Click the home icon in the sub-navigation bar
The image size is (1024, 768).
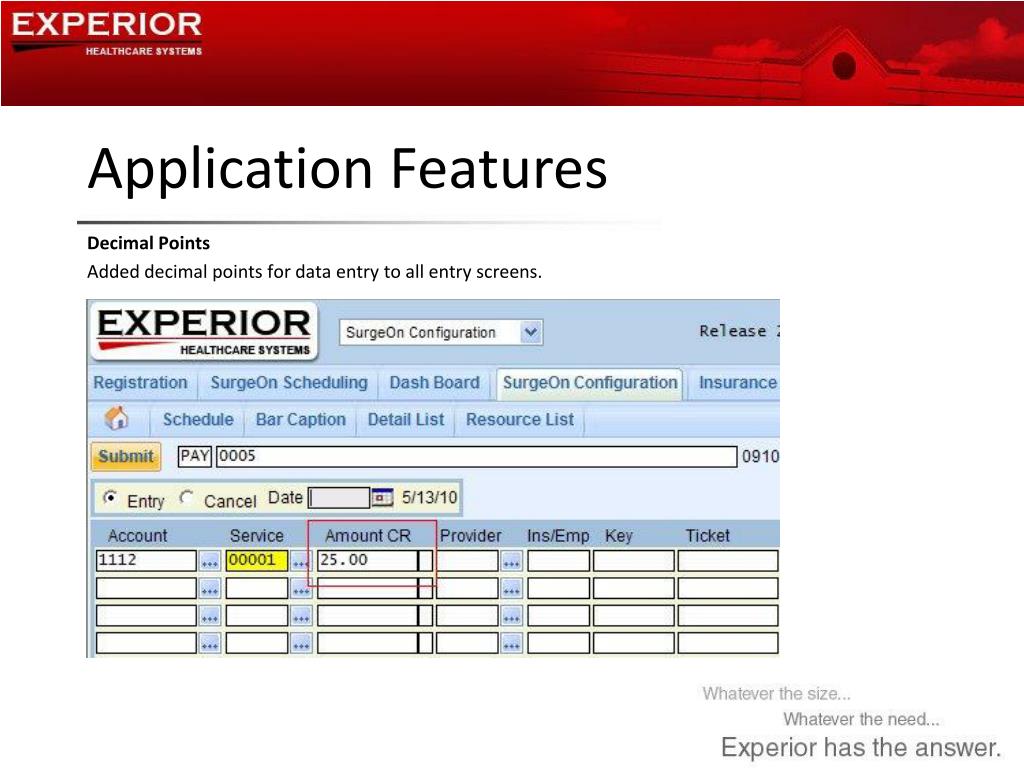117,419
